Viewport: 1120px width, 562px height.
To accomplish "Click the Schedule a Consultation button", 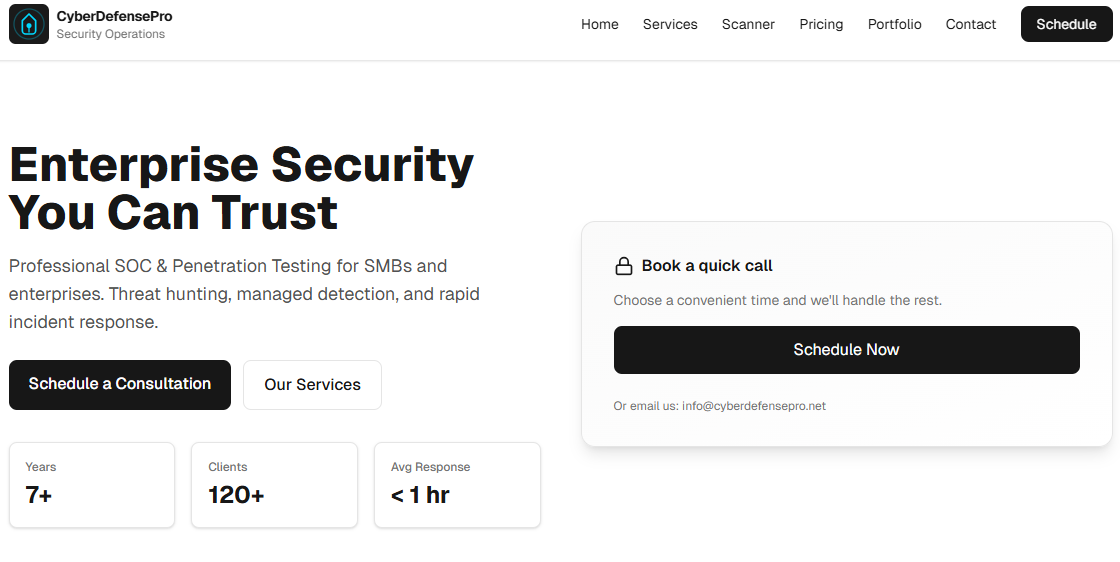I will tap(120, 384).
